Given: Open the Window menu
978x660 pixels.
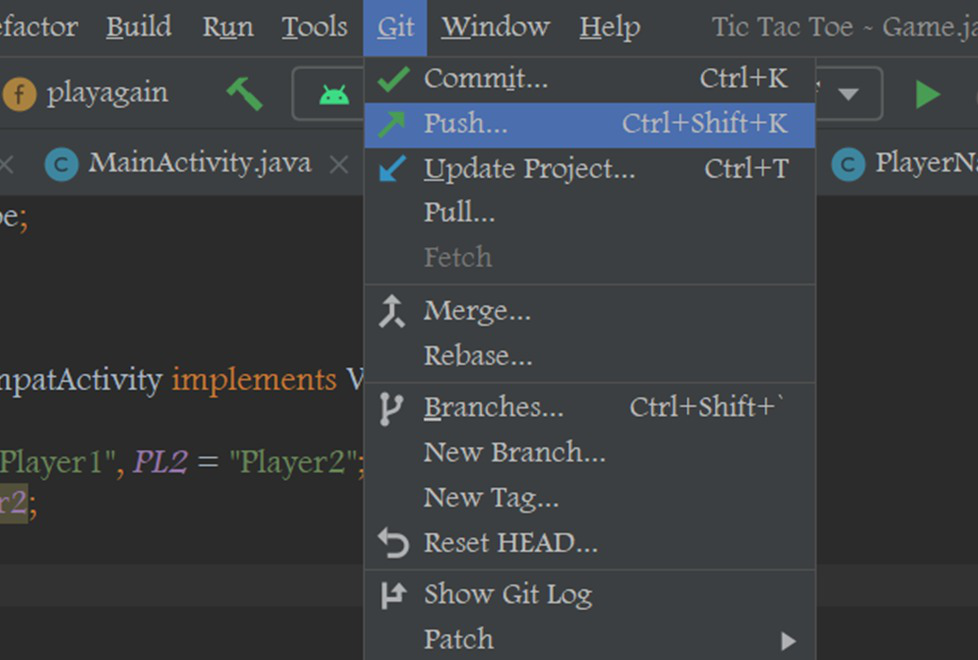Looking at the screenshot, I should pos(495,27).
